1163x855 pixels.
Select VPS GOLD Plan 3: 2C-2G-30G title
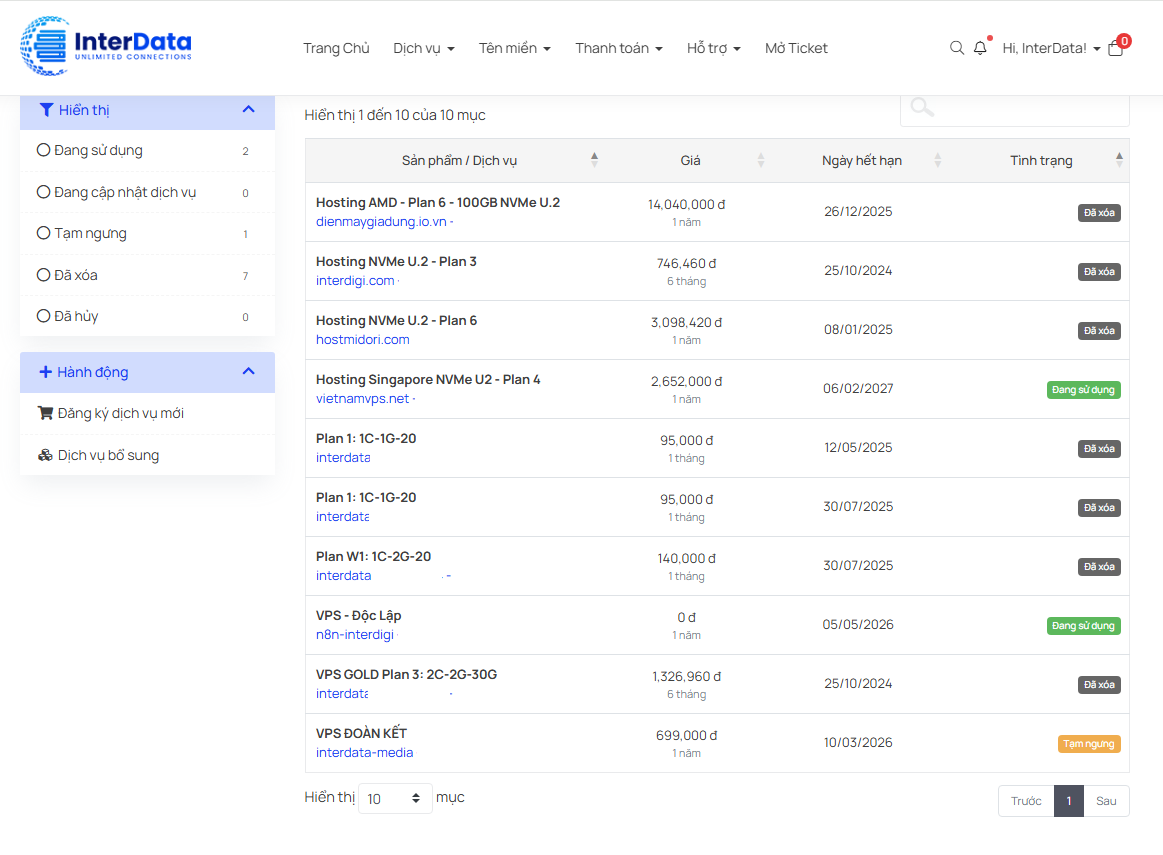(406, 674)
